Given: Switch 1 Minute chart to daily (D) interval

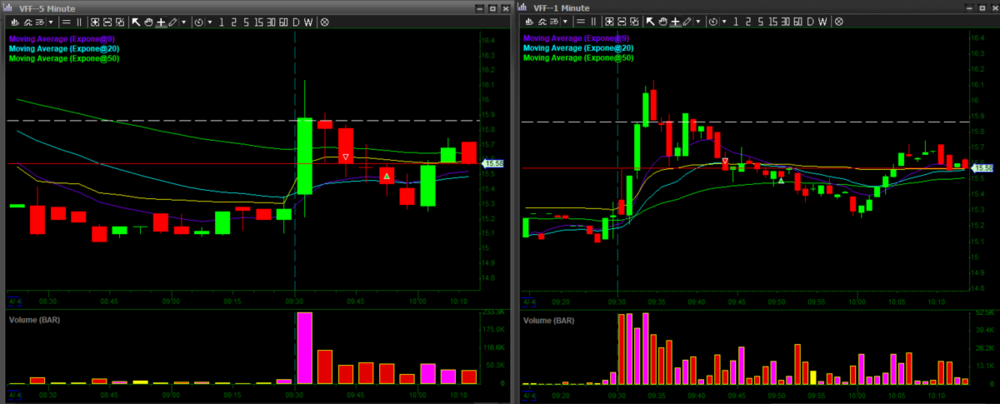Looking at the screenshot, I should click(810, 22).
